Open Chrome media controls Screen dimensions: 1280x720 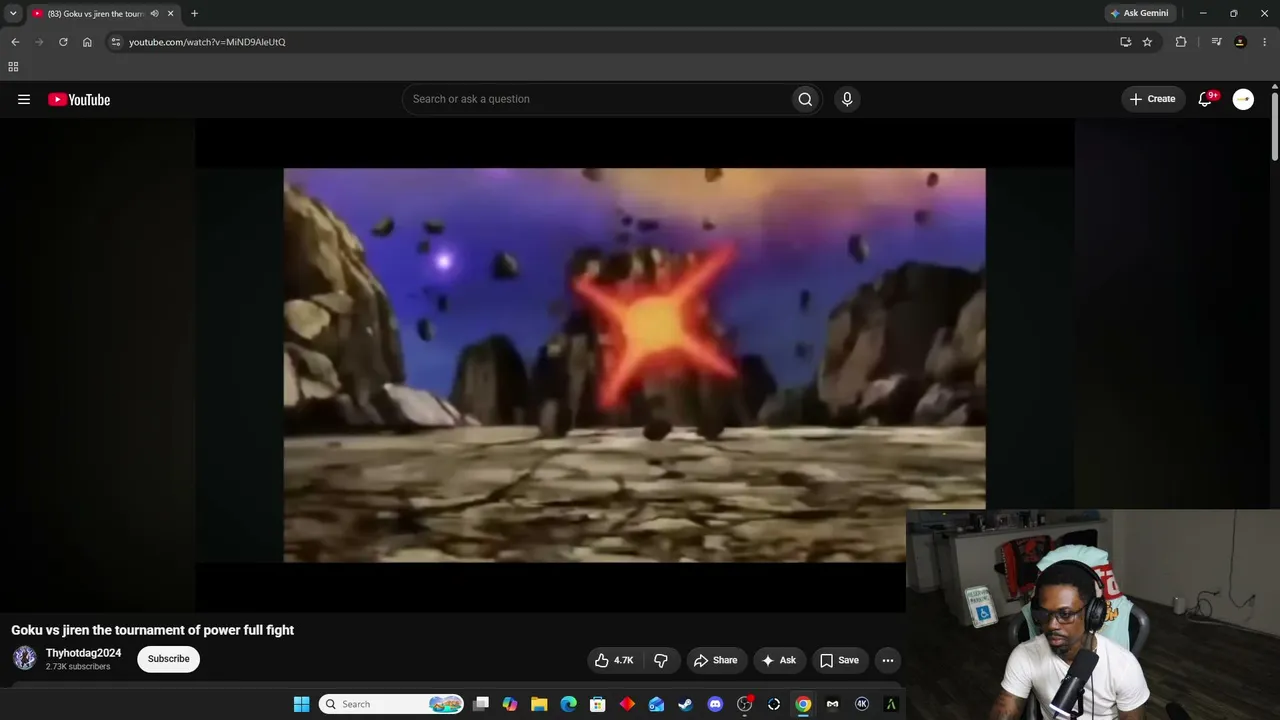[1216, 42]
